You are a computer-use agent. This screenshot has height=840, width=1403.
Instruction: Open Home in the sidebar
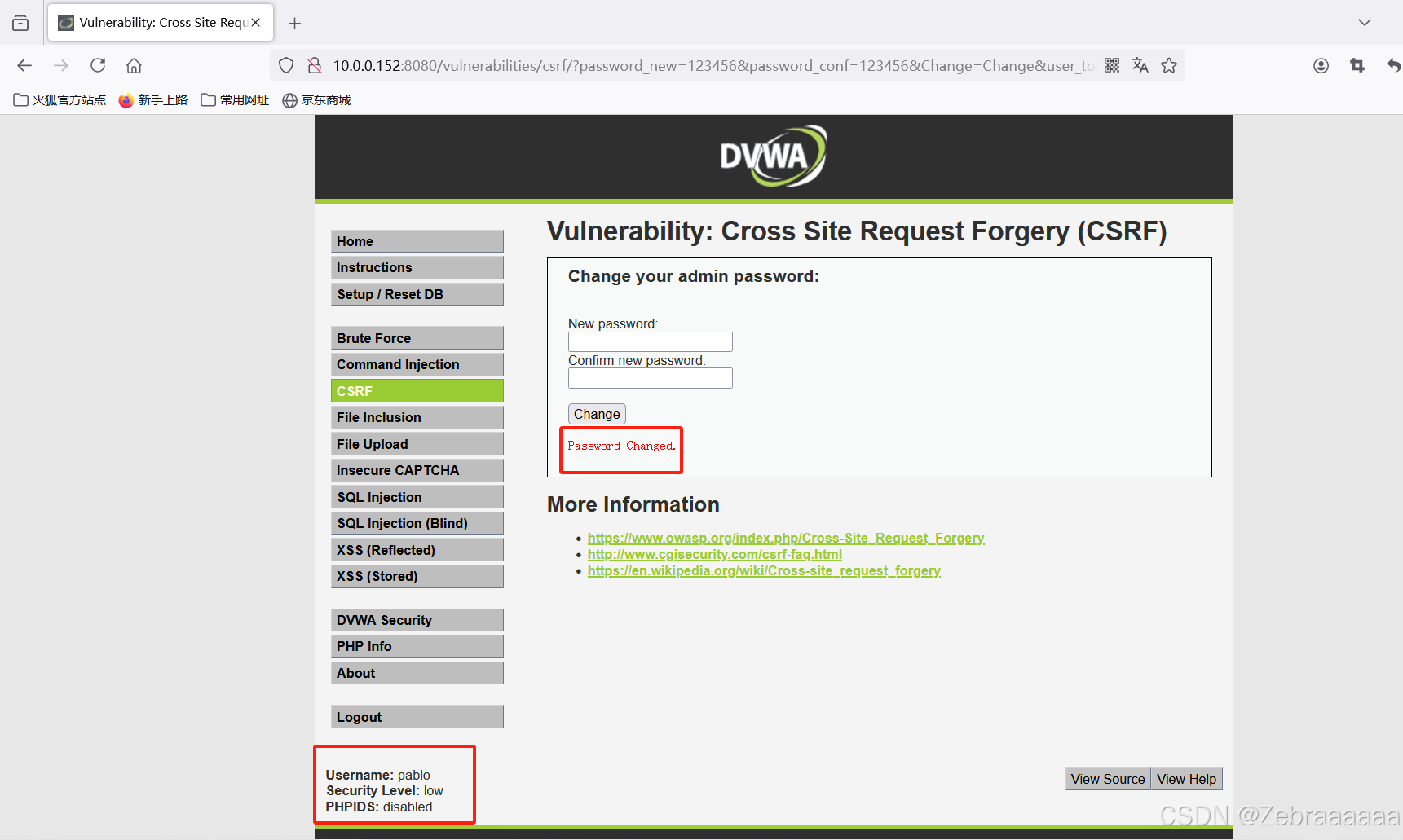[417, 241]
